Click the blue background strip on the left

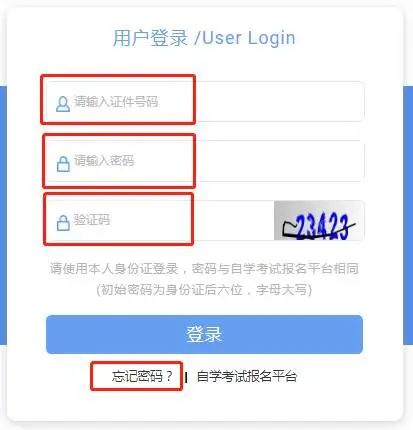3,215
